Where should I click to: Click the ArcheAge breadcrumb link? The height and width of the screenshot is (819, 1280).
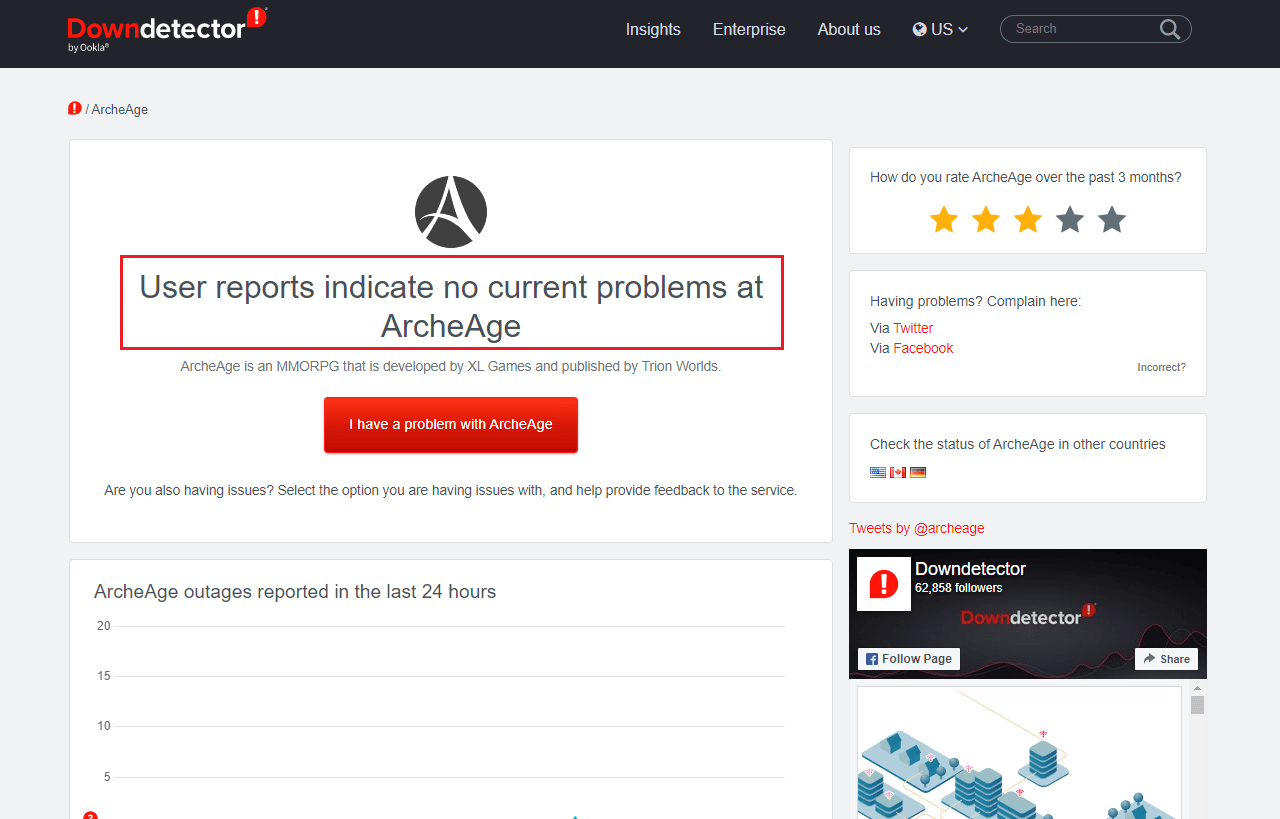click(x=120, y=109)
